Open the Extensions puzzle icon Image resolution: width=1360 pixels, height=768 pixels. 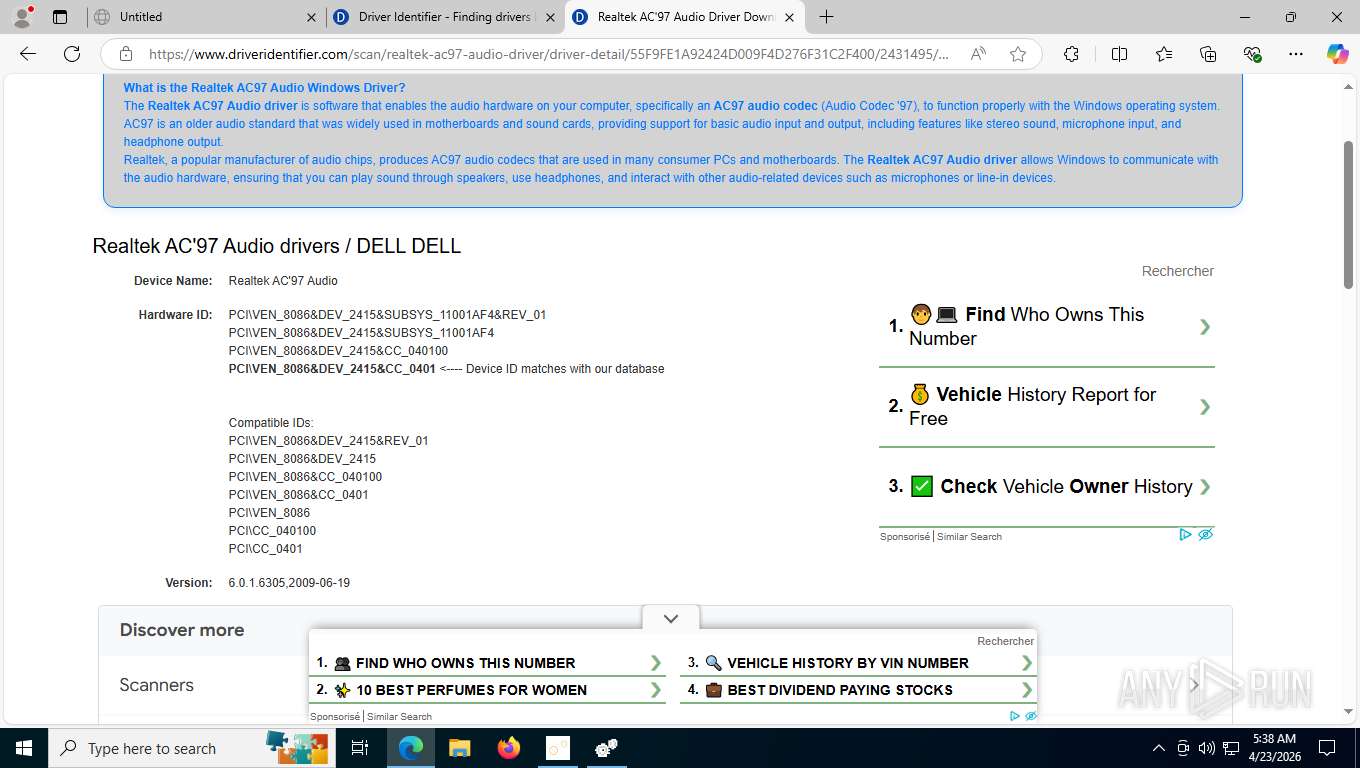1071,54
